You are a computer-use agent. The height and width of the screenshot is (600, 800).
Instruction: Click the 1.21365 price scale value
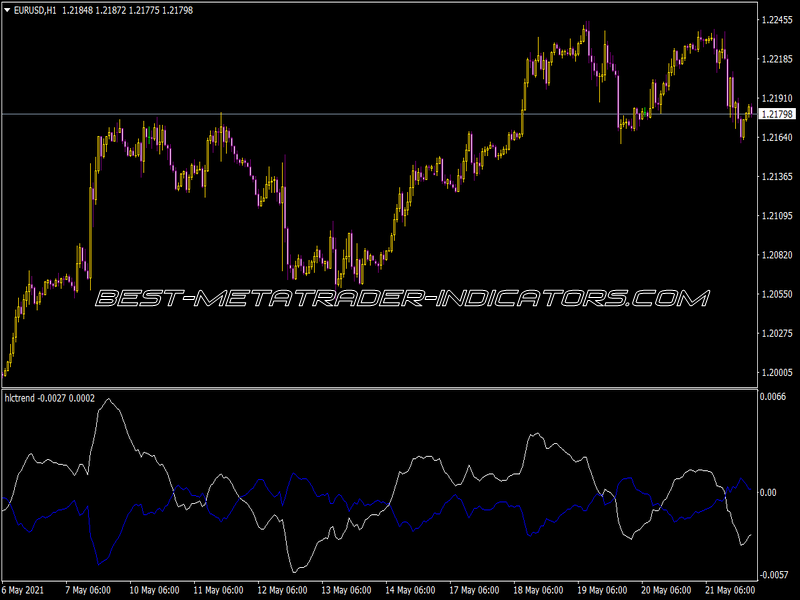tap(777, 177)
